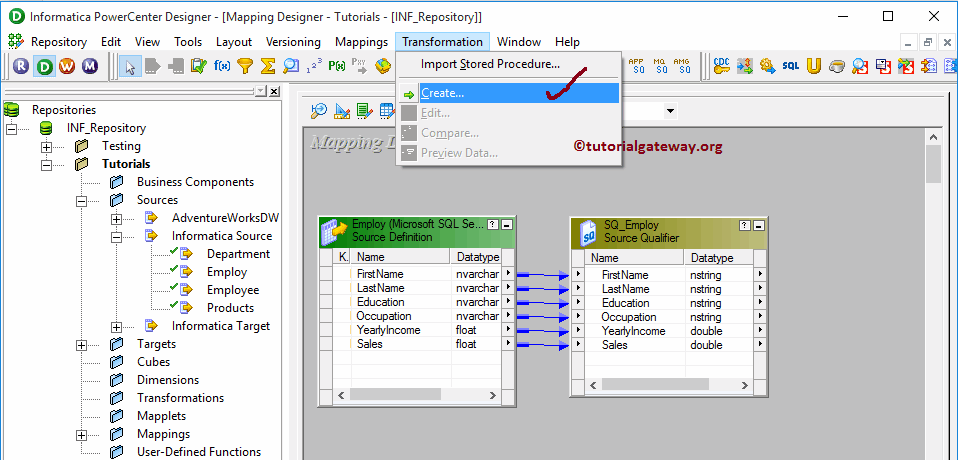Minimize the Employ Source Definition box

click(506, 224)
